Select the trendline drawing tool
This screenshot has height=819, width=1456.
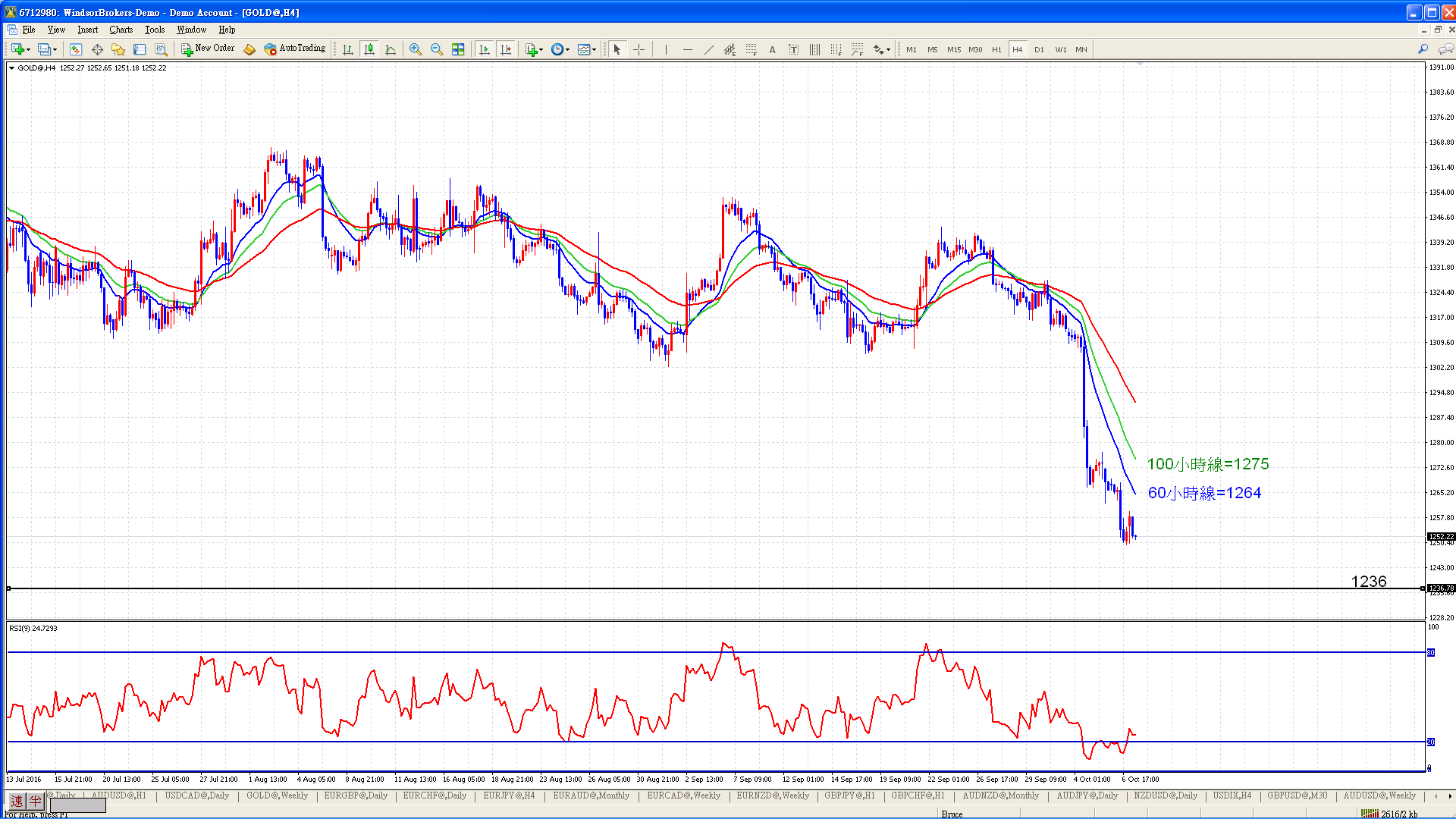click(x=708, y=49)
